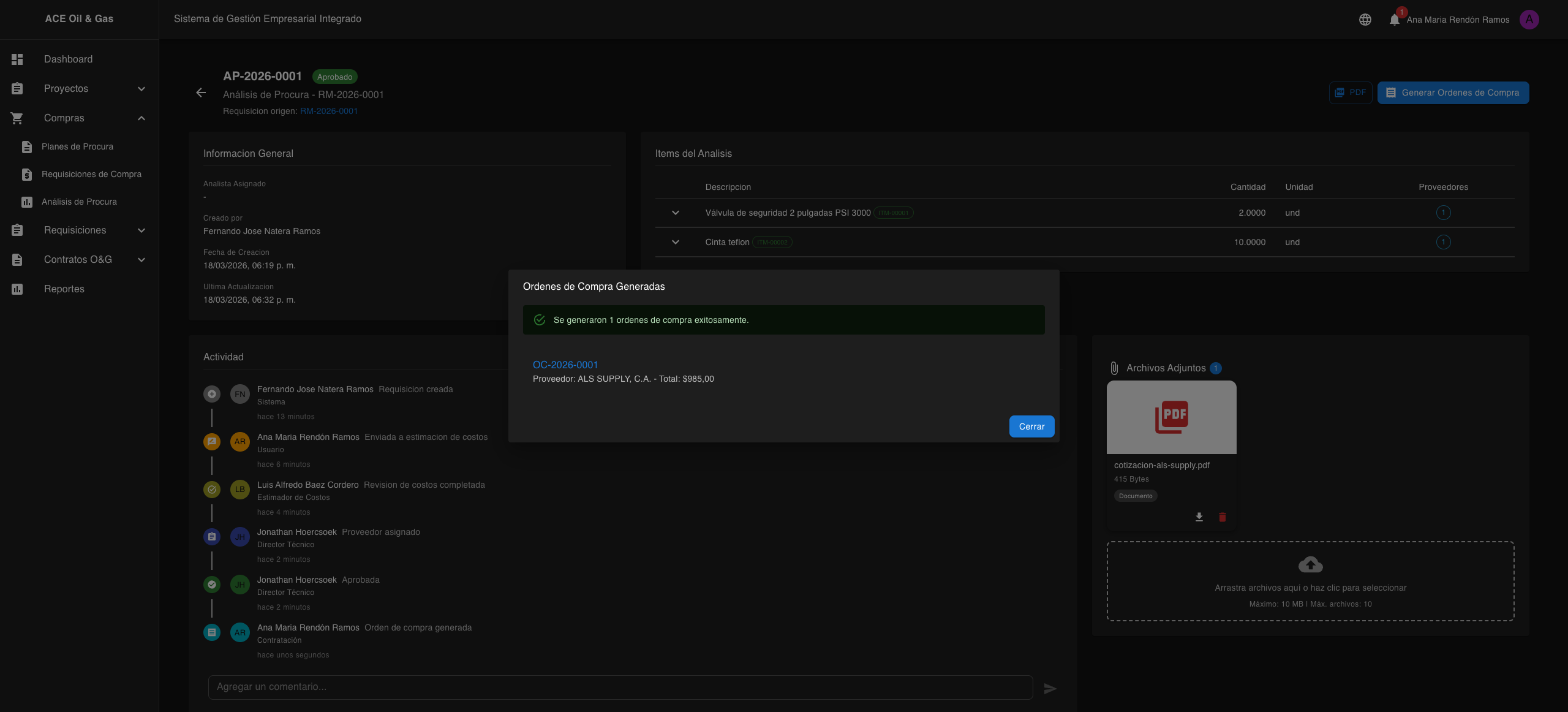Click the language globe icon

click(x=1365, y=20)
